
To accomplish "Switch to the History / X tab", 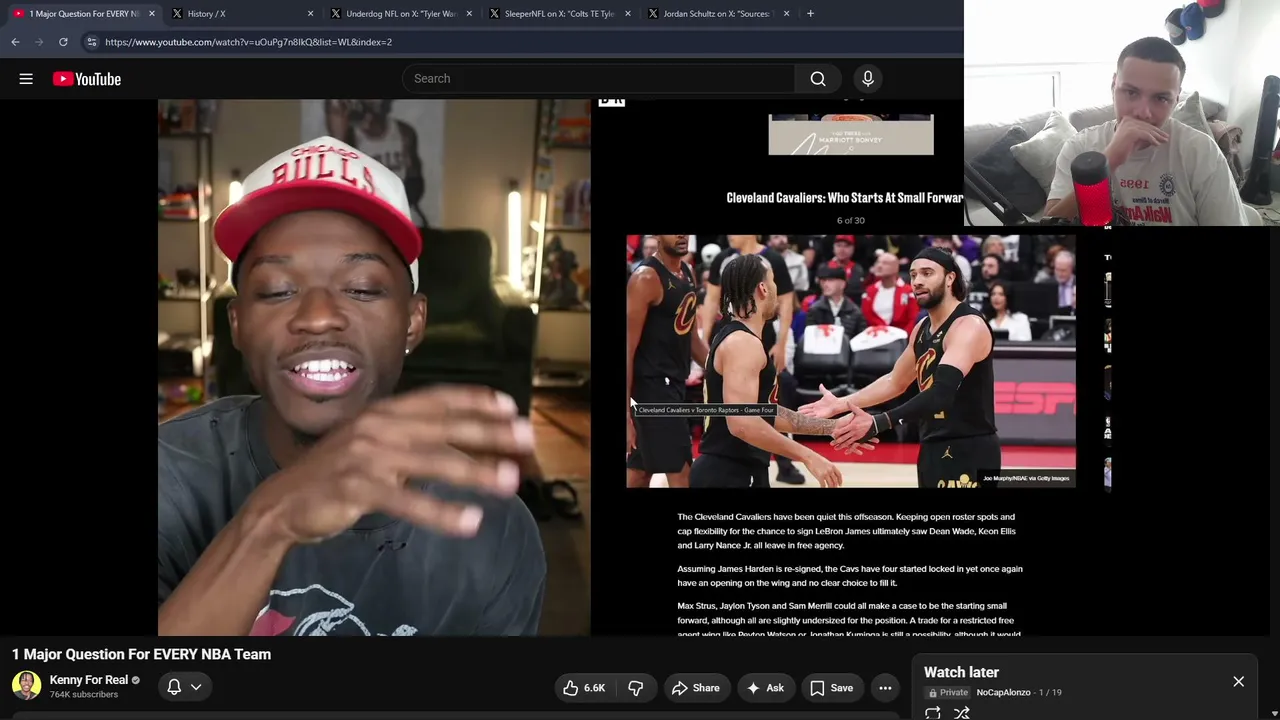I will coord(243,14).
